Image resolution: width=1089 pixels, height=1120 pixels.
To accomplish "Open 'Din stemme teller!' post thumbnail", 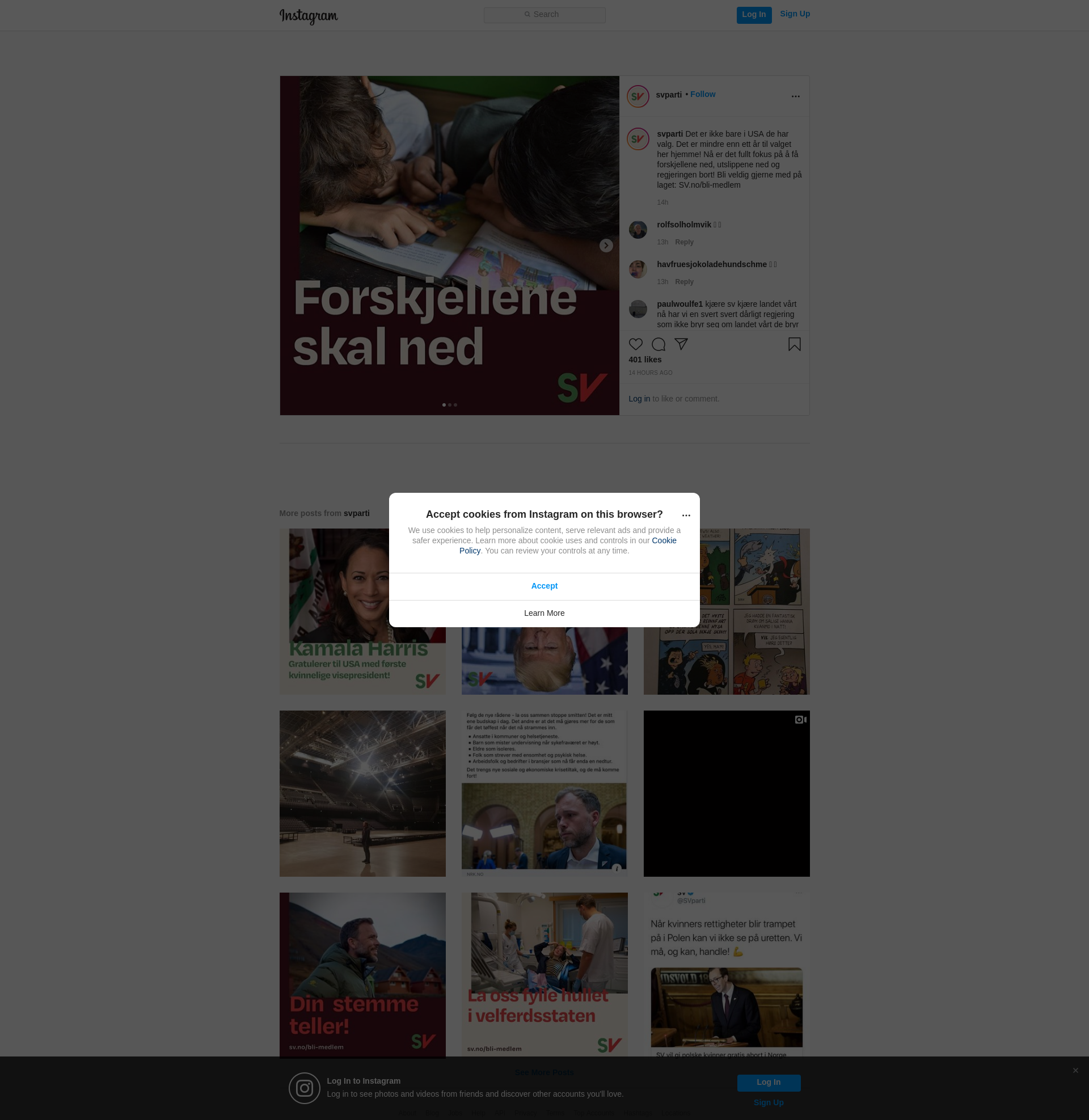I will tap(362, 975).
